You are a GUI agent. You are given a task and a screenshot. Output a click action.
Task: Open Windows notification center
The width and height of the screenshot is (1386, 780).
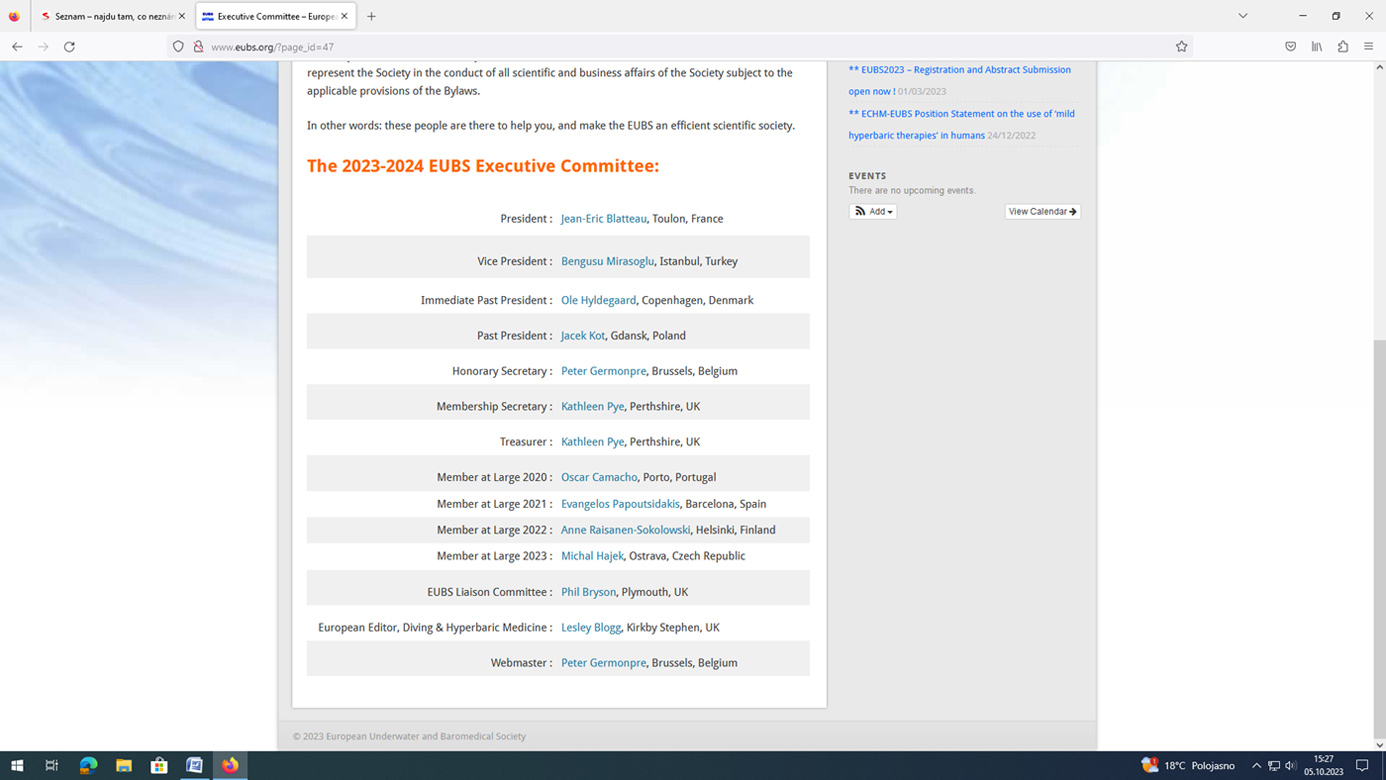pos(1362,765)
